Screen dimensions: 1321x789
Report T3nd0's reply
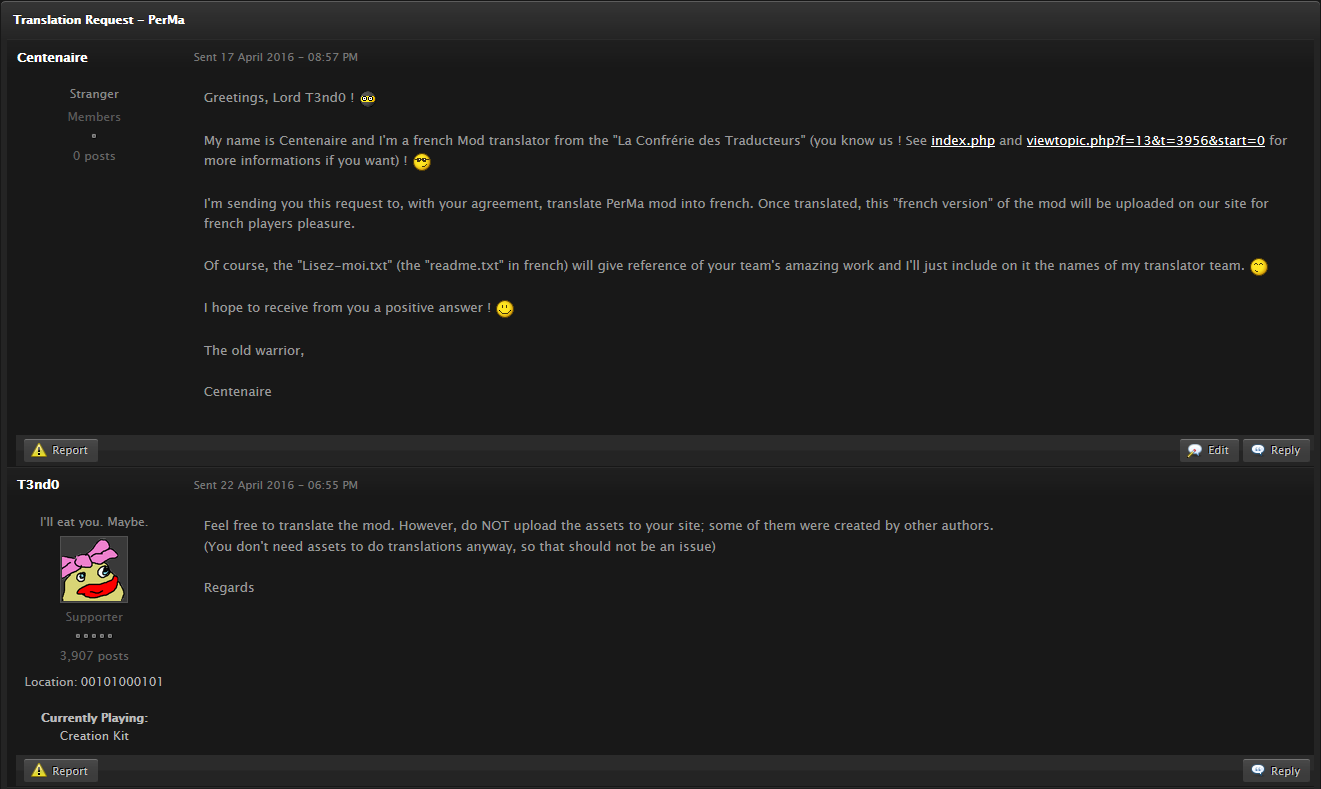[x=61, y=771]
